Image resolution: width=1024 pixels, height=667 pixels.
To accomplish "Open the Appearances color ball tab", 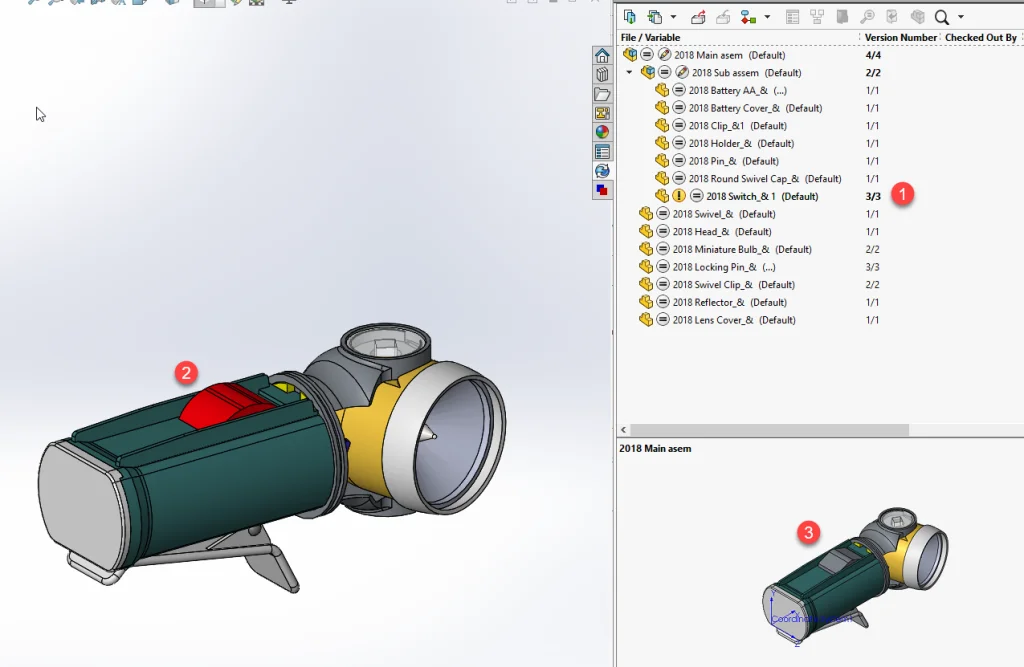I will 602,132.
